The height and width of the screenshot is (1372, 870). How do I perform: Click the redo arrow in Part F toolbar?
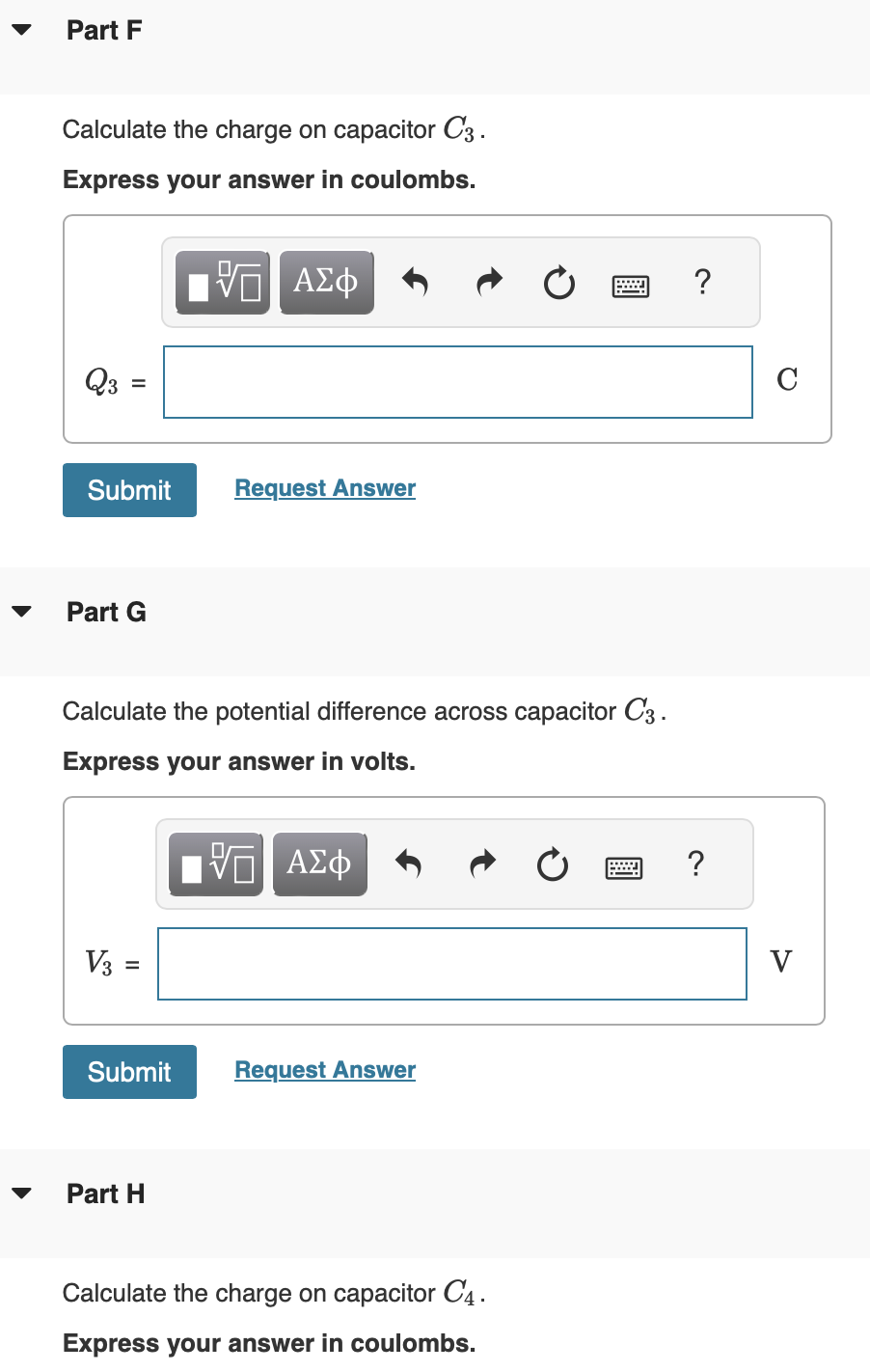tap(488, 282)
